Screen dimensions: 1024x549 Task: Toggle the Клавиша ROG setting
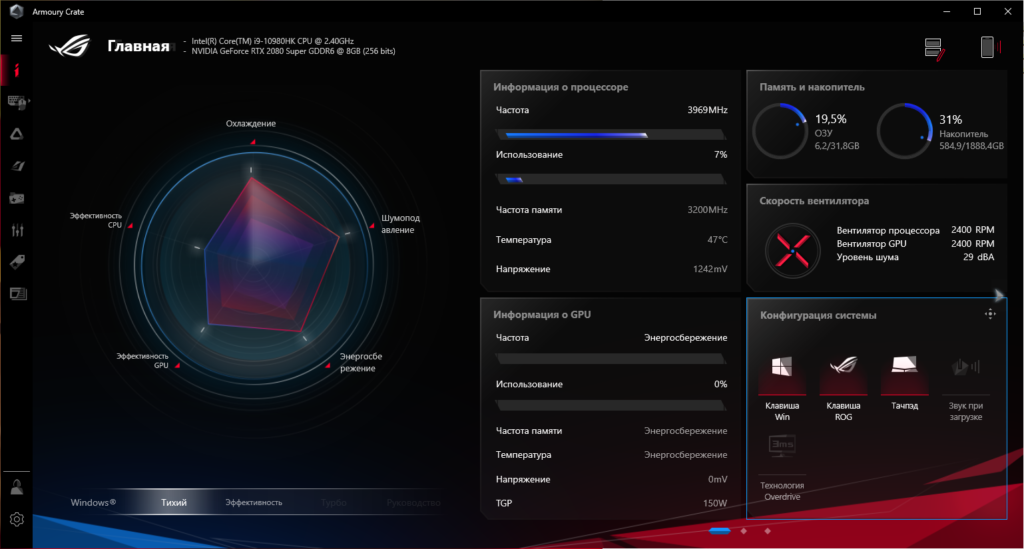tap(843, 387)
